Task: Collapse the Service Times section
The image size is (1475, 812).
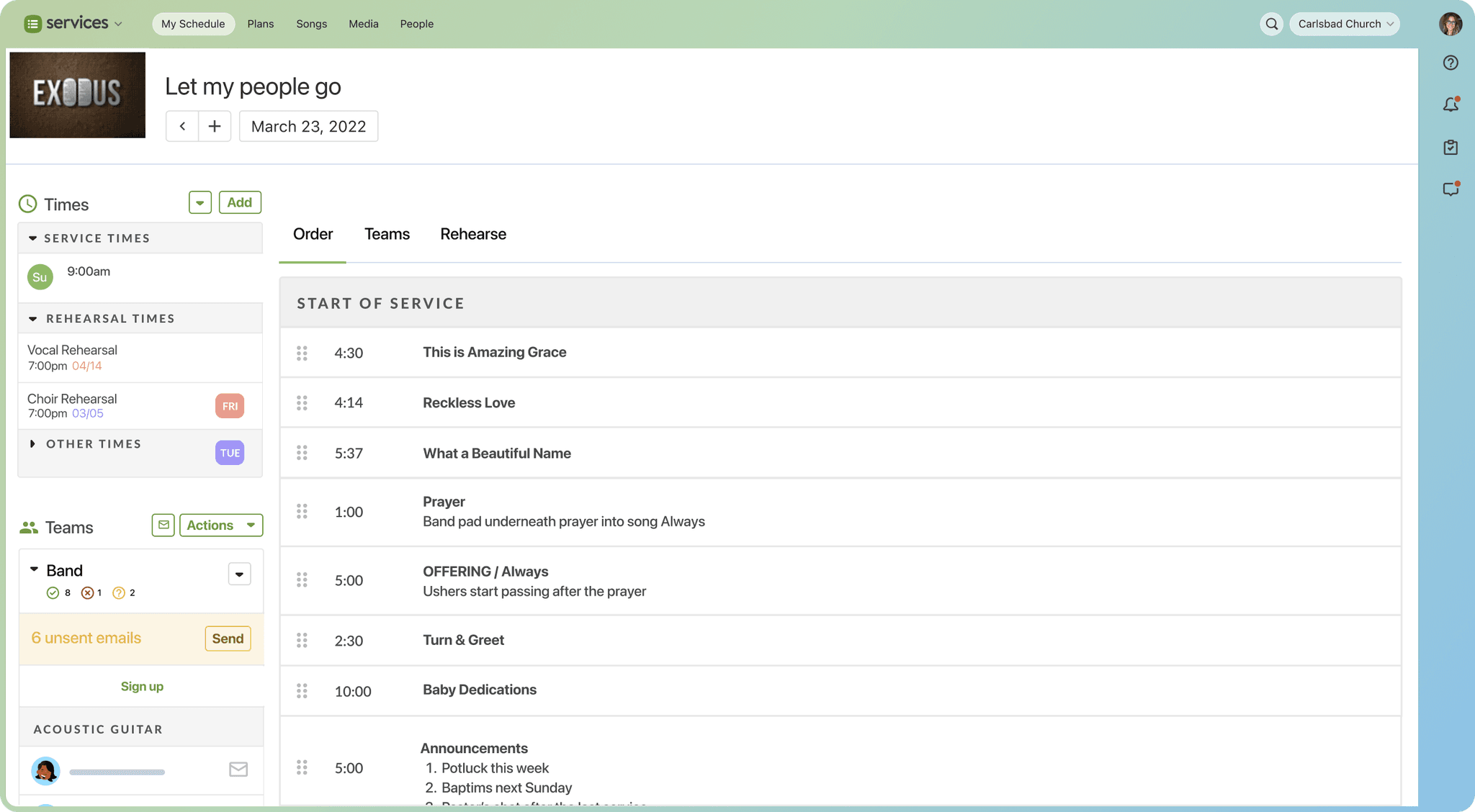Action: 33,238
